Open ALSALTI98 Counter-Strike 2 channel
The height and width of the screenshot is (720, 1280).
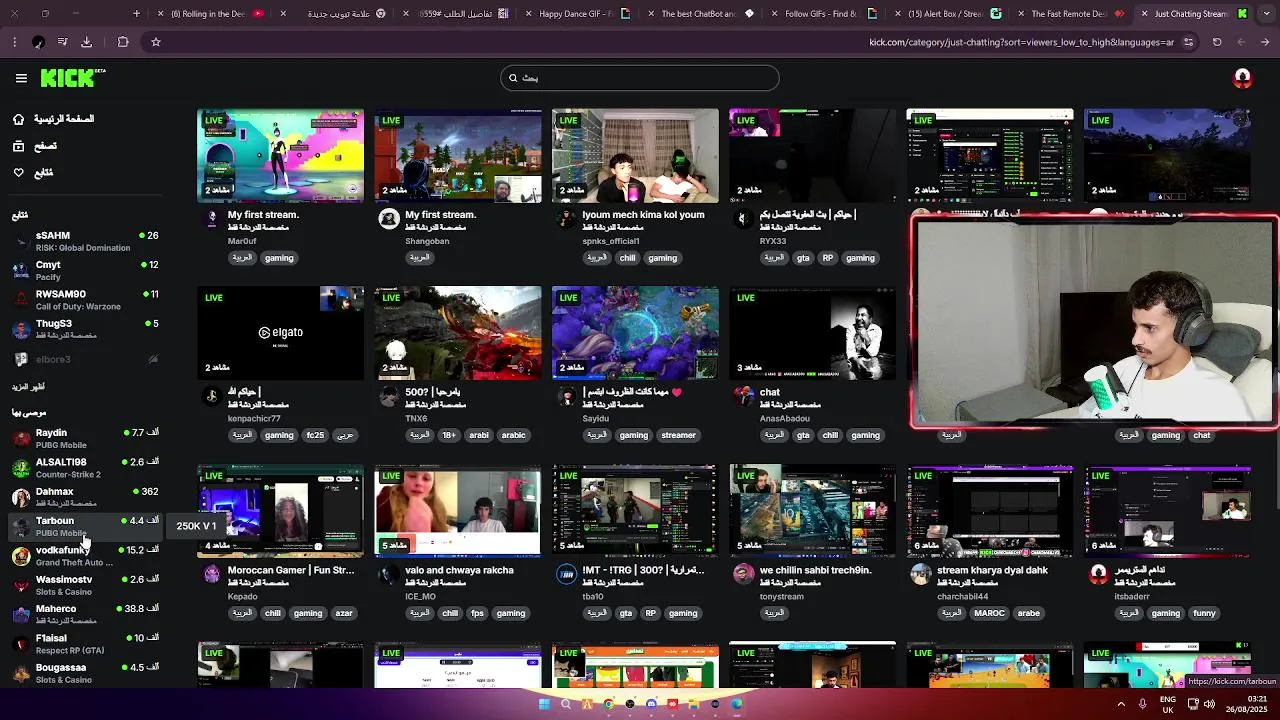pos(85,467)
